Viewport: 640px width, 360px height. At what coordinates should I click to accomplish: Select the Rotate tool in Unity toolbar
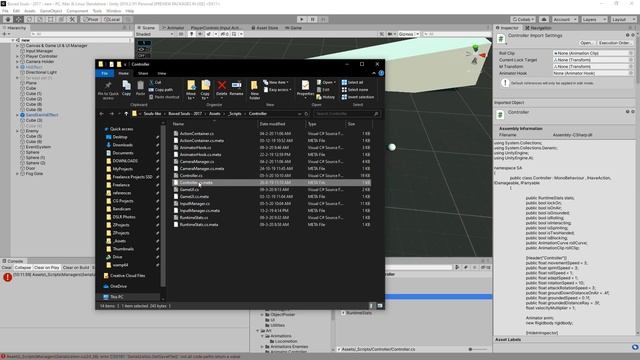pyautogui.click(x=29, y=19)
